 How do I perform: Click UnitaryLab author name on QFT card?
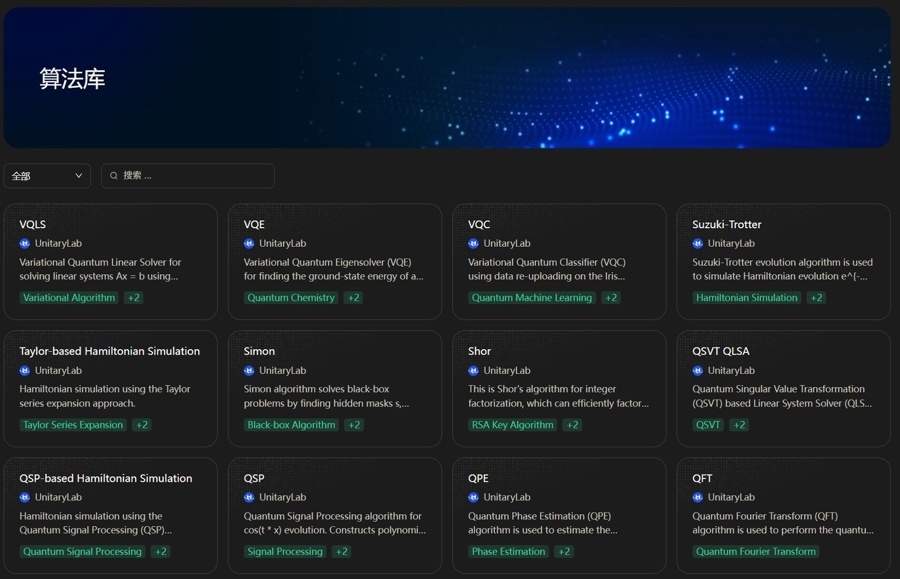[731, 497]
